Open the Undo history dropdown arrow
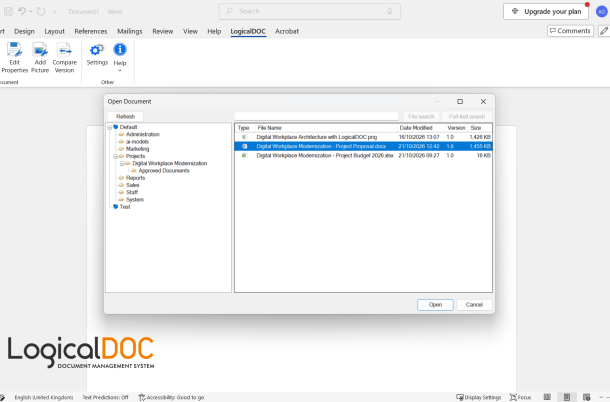Screen dimensions: 610x402 [30, 11]
